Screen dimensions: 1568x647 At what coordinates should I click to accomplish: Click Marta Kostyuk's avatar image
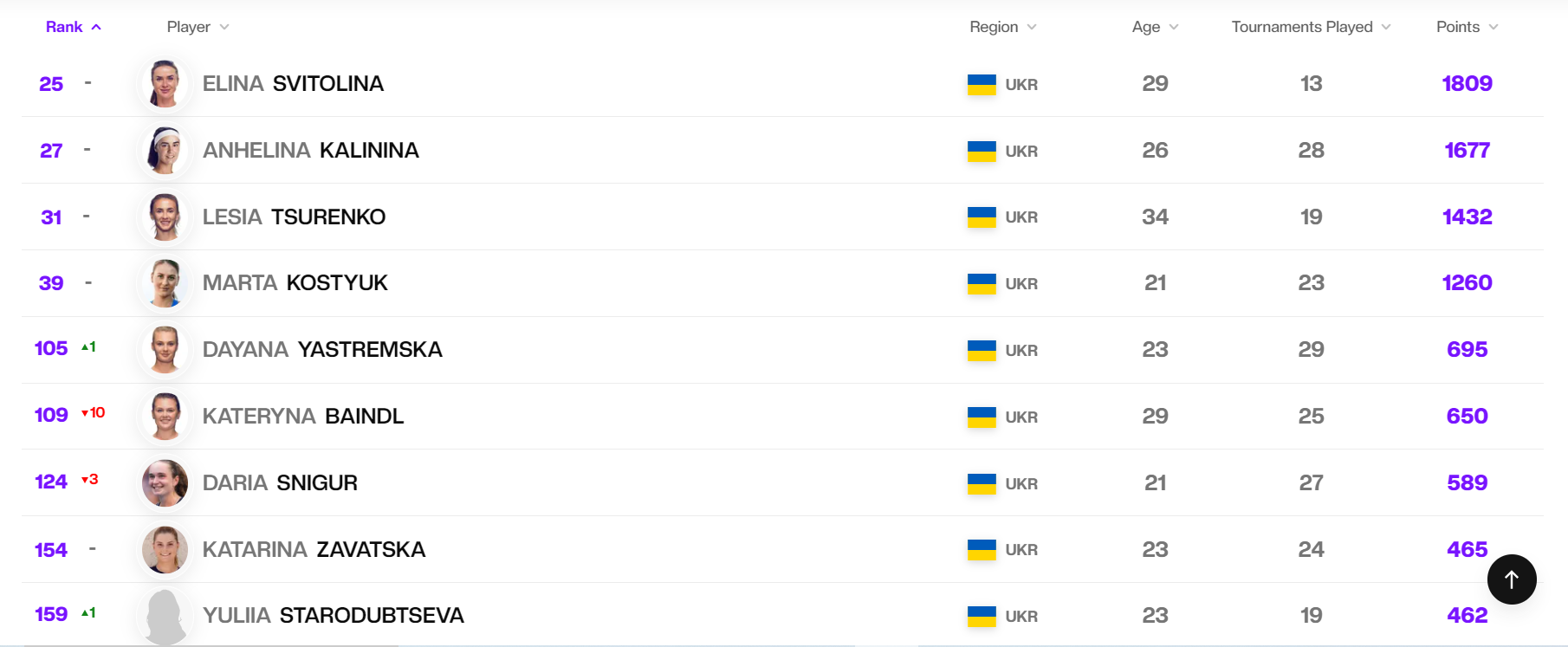tap(164, 283)
